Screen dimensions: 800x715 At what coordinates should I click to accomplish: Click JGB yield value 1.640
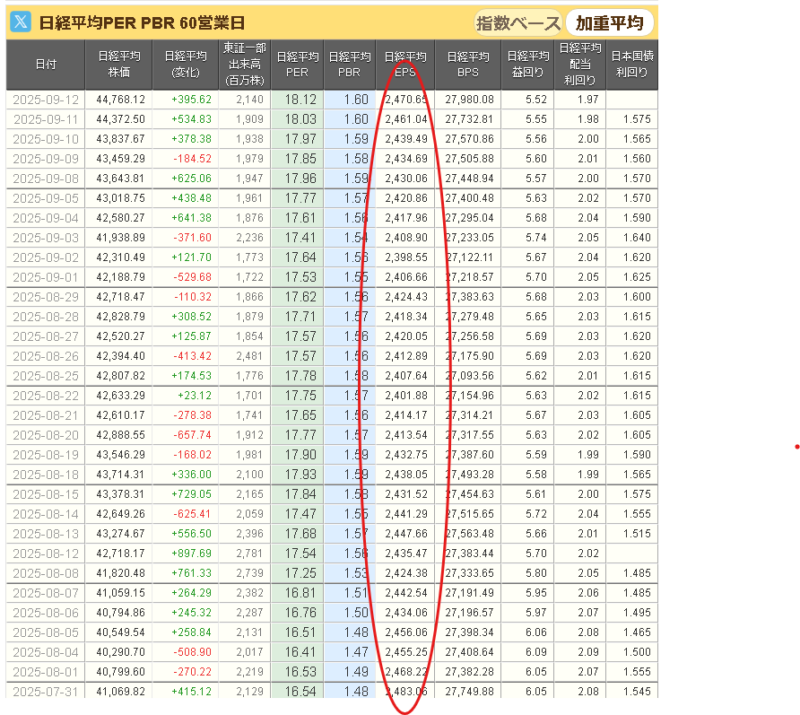(x=637, y=238)
